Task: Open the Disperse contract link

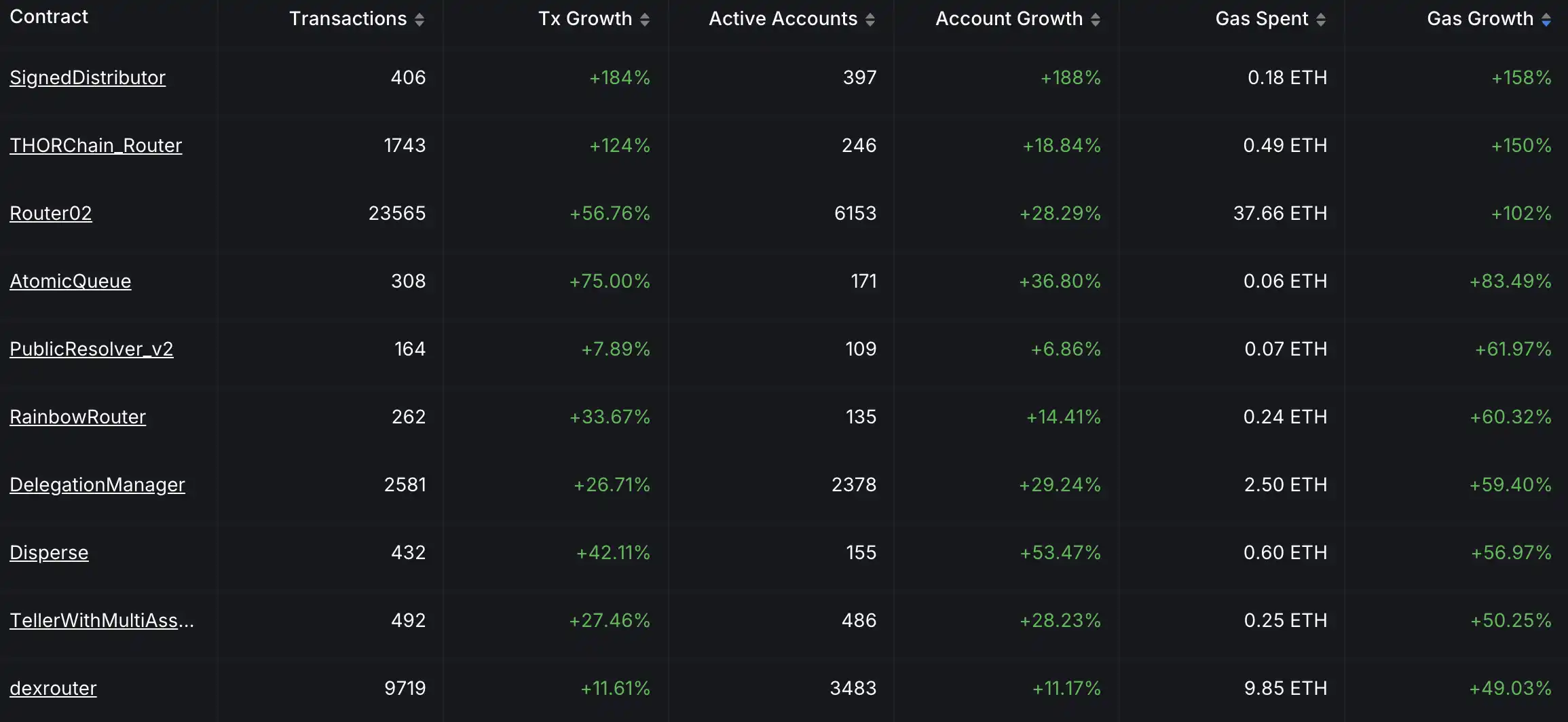Action: (49, 553)
